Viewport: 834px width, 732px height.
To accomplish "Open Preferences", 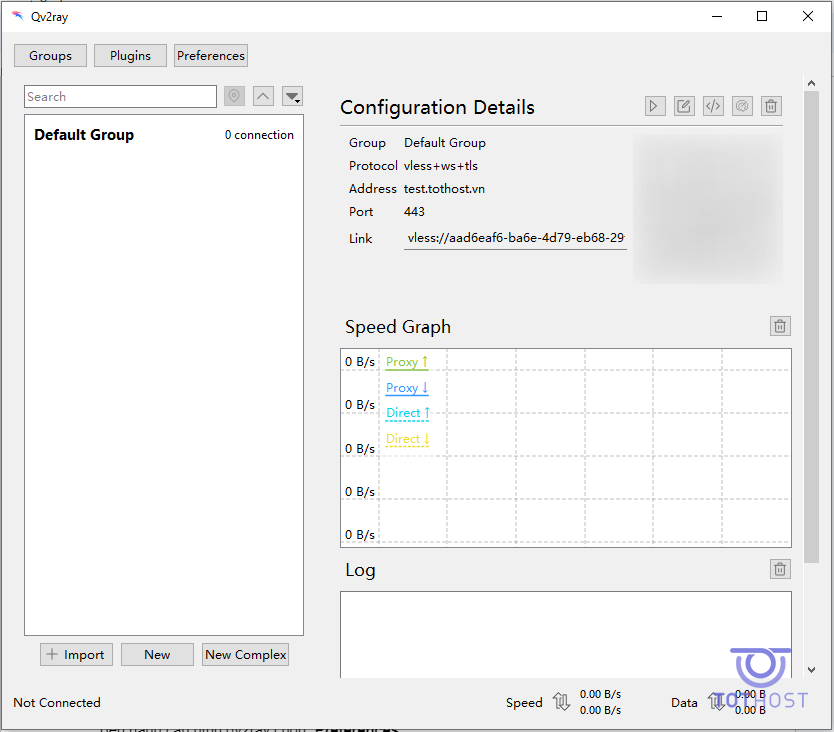I will click(x=211, y=56).
